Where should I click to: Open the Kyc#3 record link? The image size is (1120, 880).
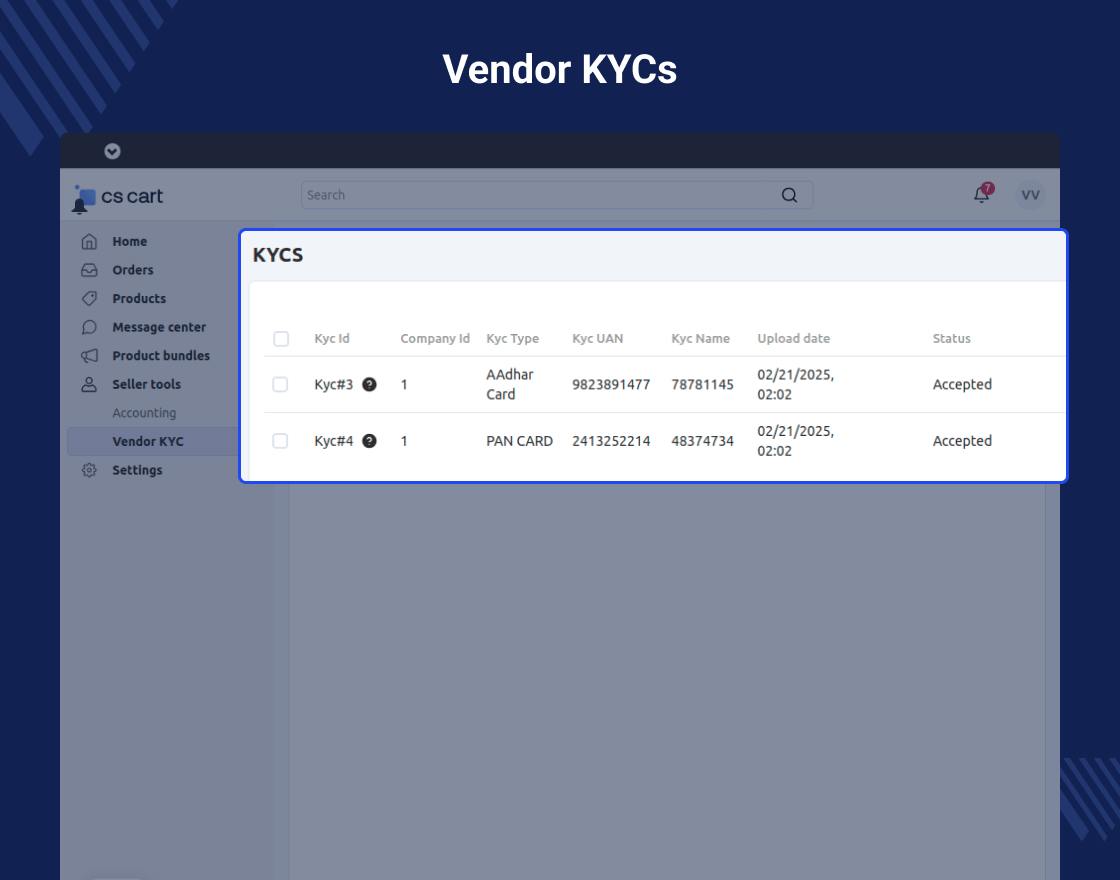point(334,384)
